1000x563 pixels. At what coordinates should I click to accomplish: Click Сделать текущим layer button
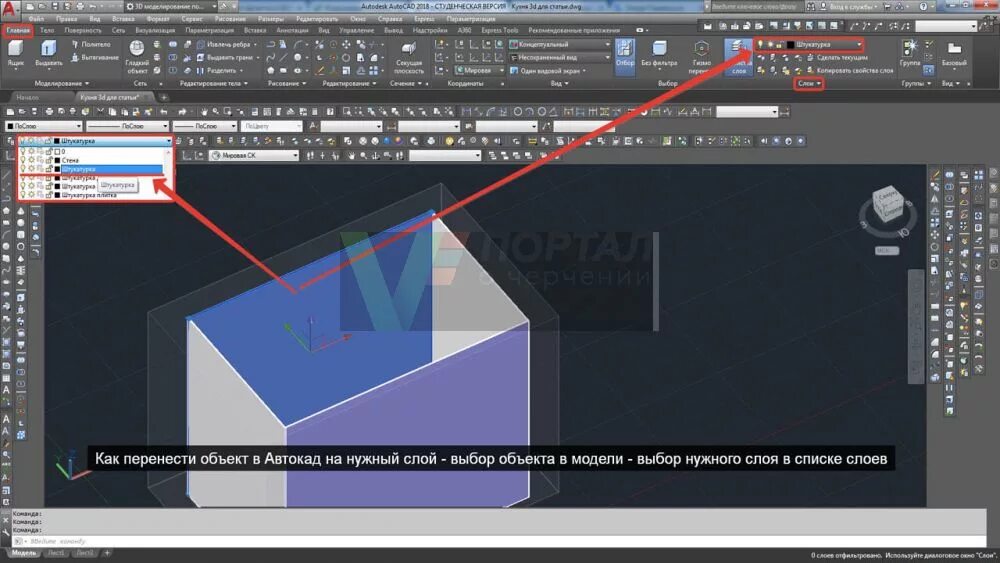click(837, 57)
